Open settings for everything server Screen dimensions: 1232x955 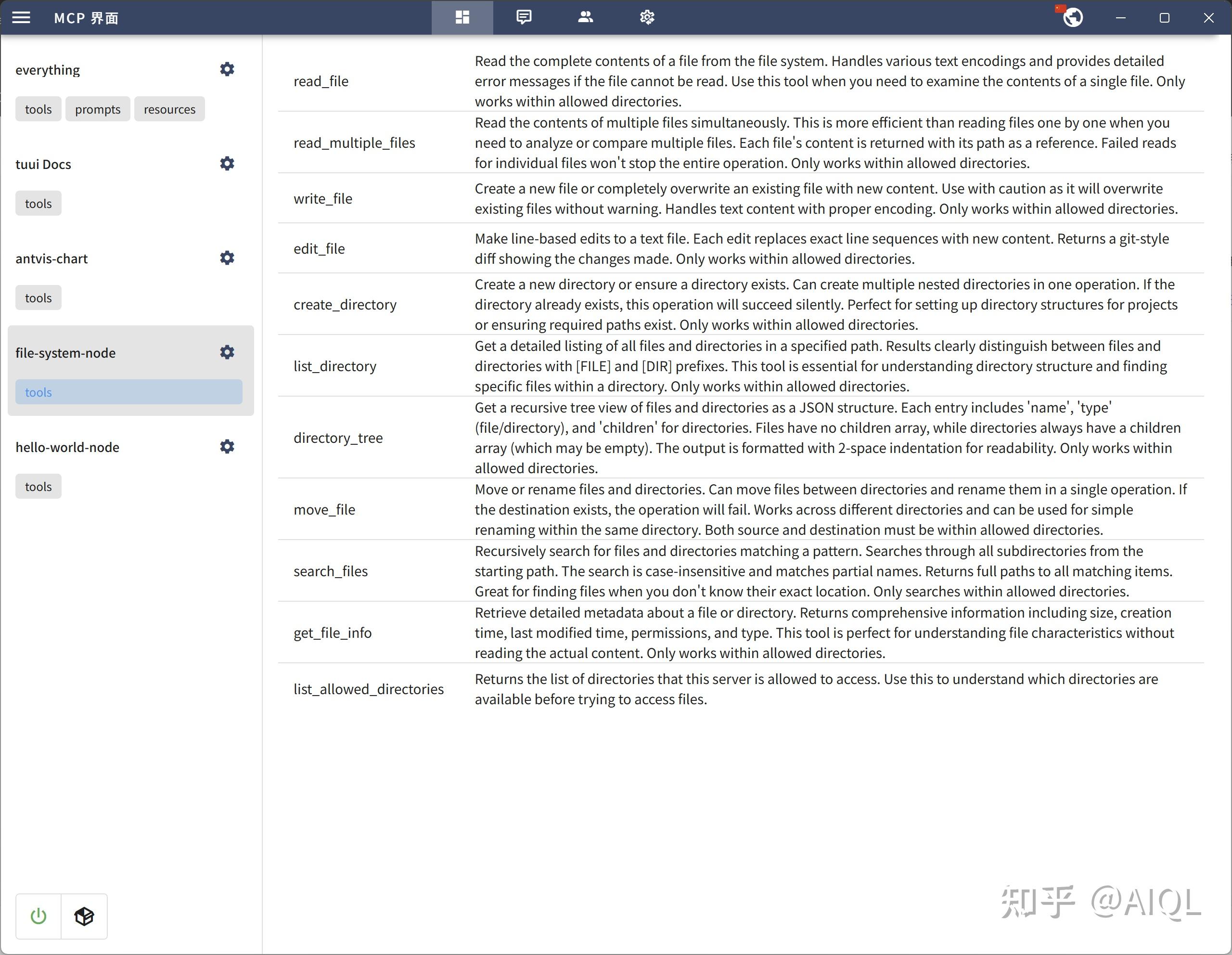pyautogui.click(x=227, y=69)
